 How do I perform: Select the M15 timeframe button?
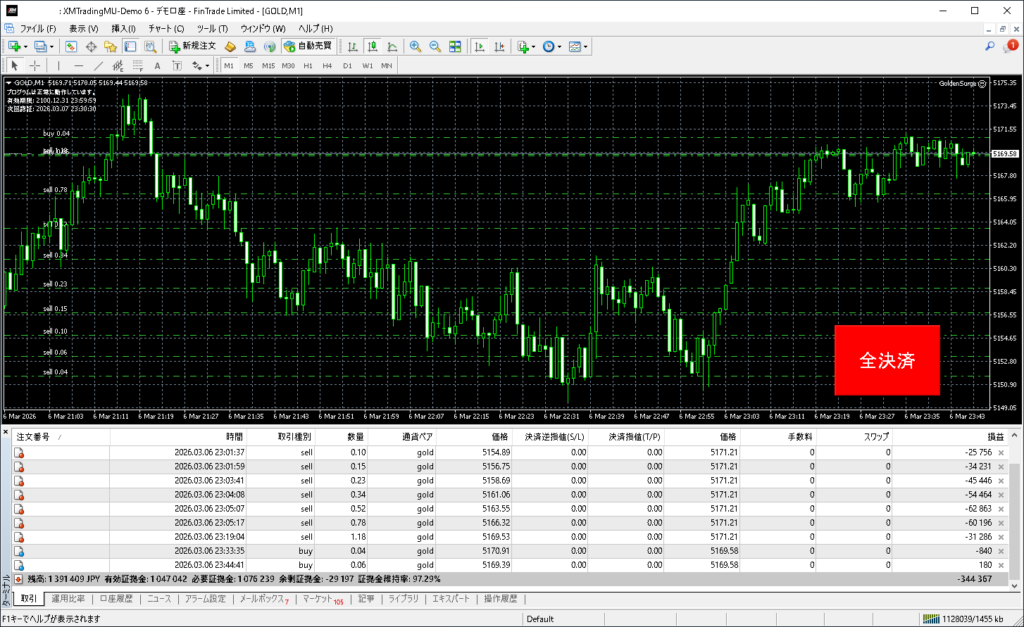coord(268,66)
